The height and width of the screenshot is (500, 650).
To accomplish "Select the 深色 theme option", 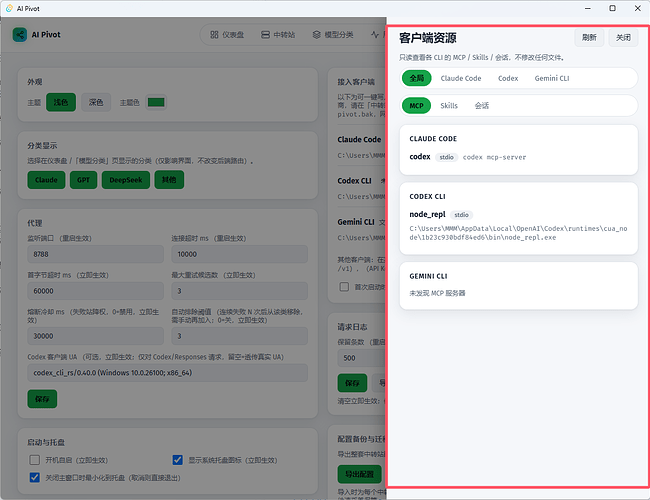I will 96,102.
